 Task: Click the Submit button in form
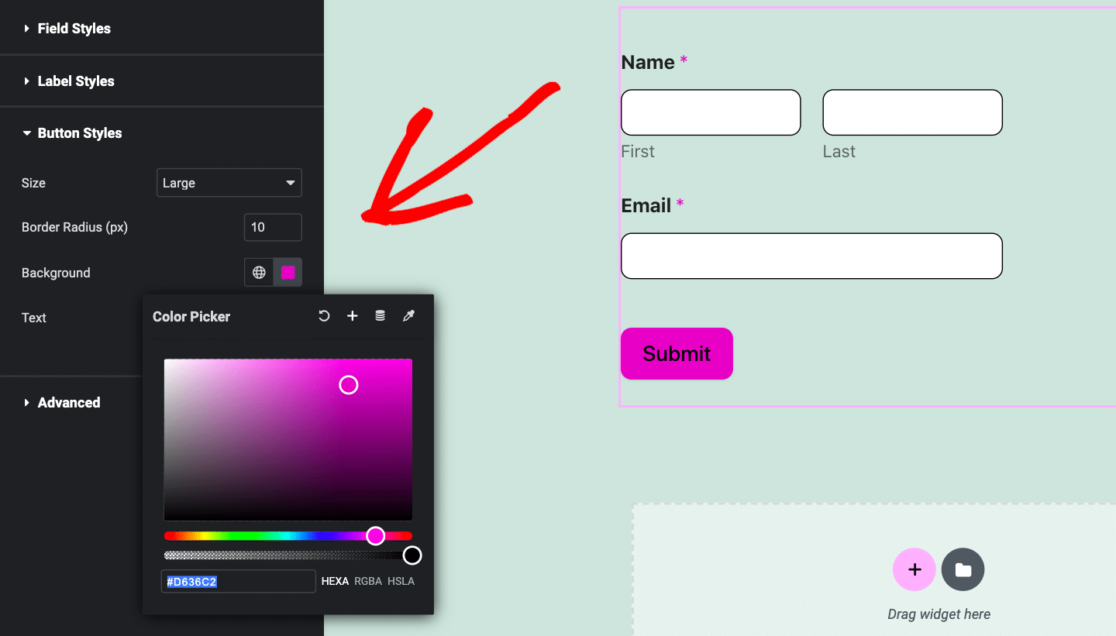pyautogui.click(x=677, y=354)
